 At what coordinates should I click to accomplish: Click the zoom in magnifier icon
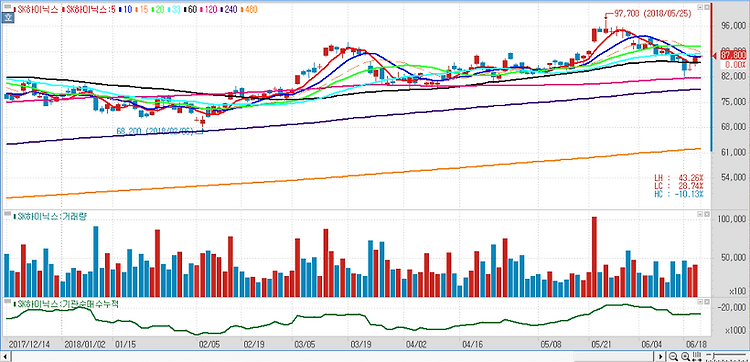coord(685,356)
